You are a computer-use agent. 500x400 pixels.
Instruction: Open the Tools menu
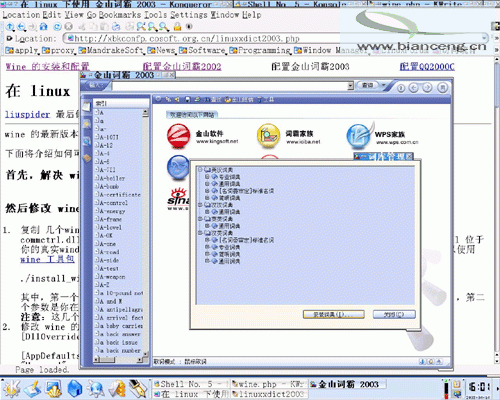[156, 15]
